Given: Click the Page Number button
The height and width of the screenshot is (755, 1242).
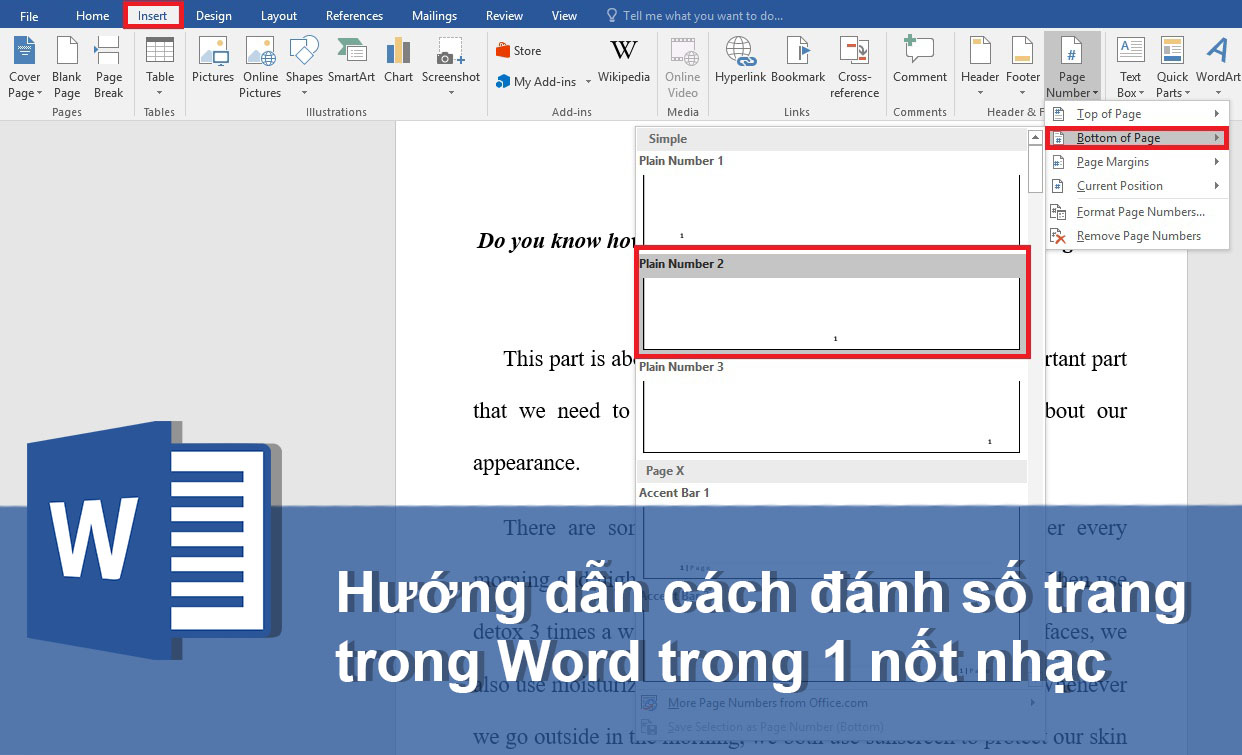Looking at the screenshot, I should coord(1072,67).
